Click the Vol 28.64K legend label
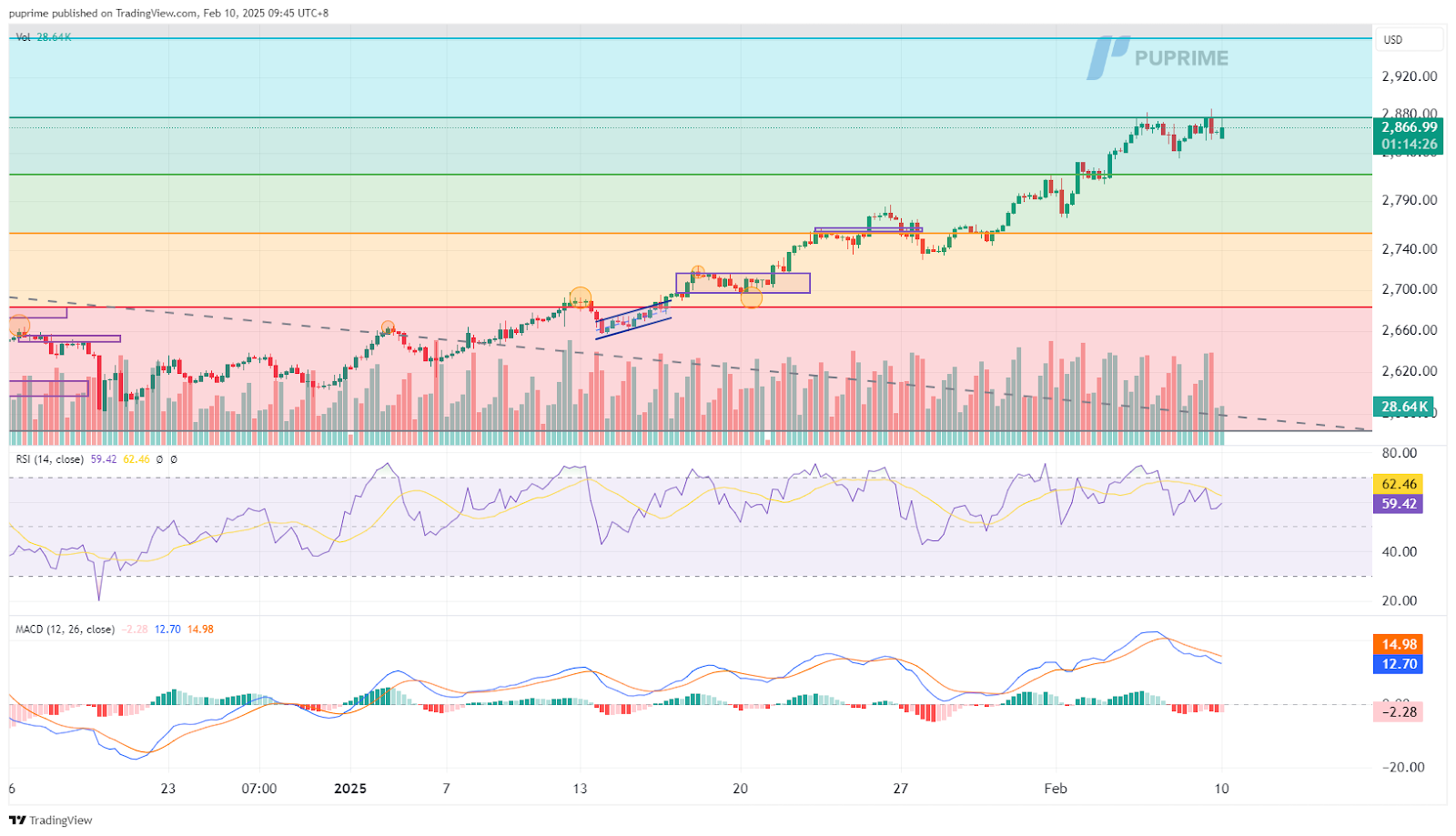The image size is (1456, 836). (43, 37)
